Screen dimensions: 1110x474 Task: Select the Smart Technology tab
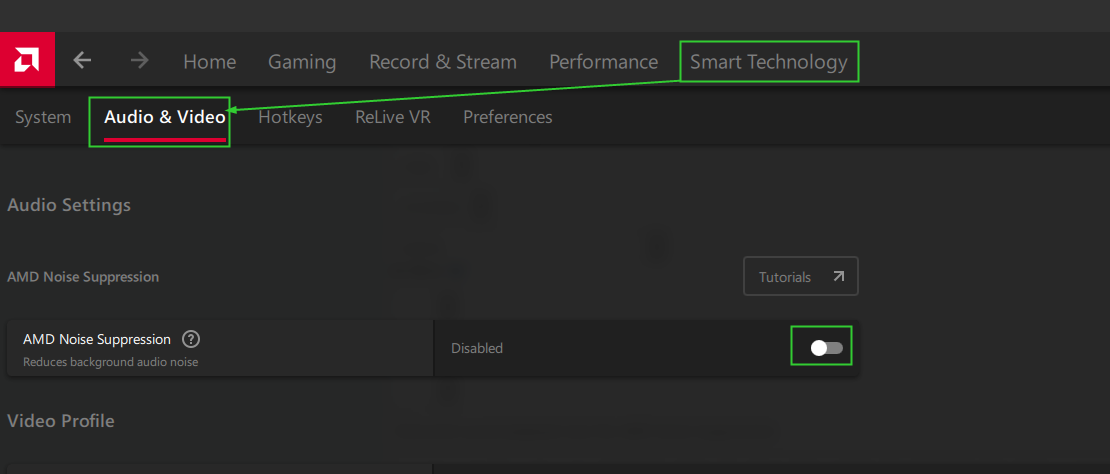[768, 62]
